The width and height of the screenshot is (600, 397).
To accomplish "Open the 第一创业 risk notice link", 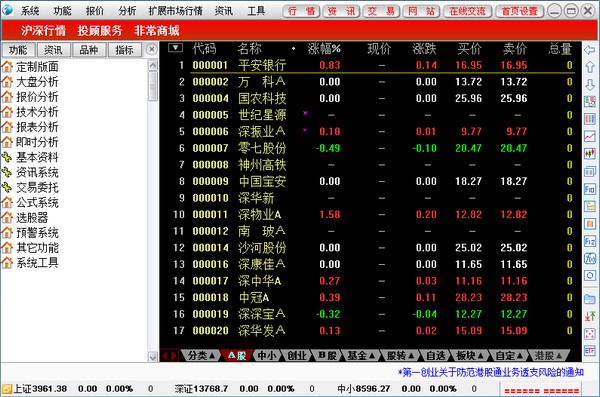I will (x=491, y=372).
